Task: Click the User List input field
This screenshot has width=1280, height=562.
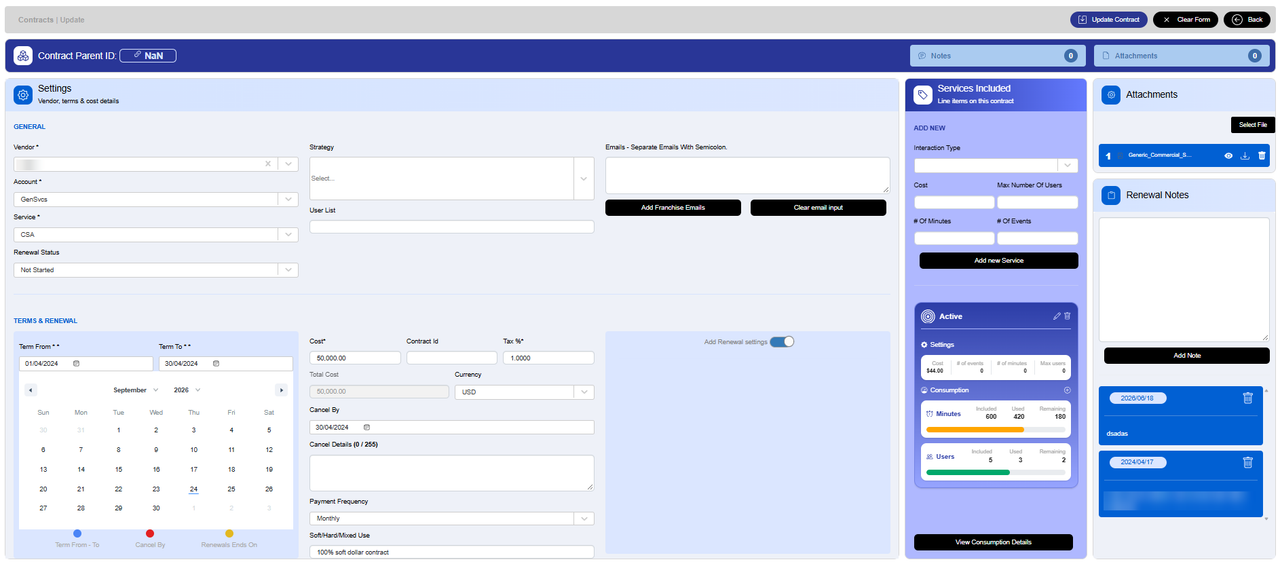Action: 452,227
